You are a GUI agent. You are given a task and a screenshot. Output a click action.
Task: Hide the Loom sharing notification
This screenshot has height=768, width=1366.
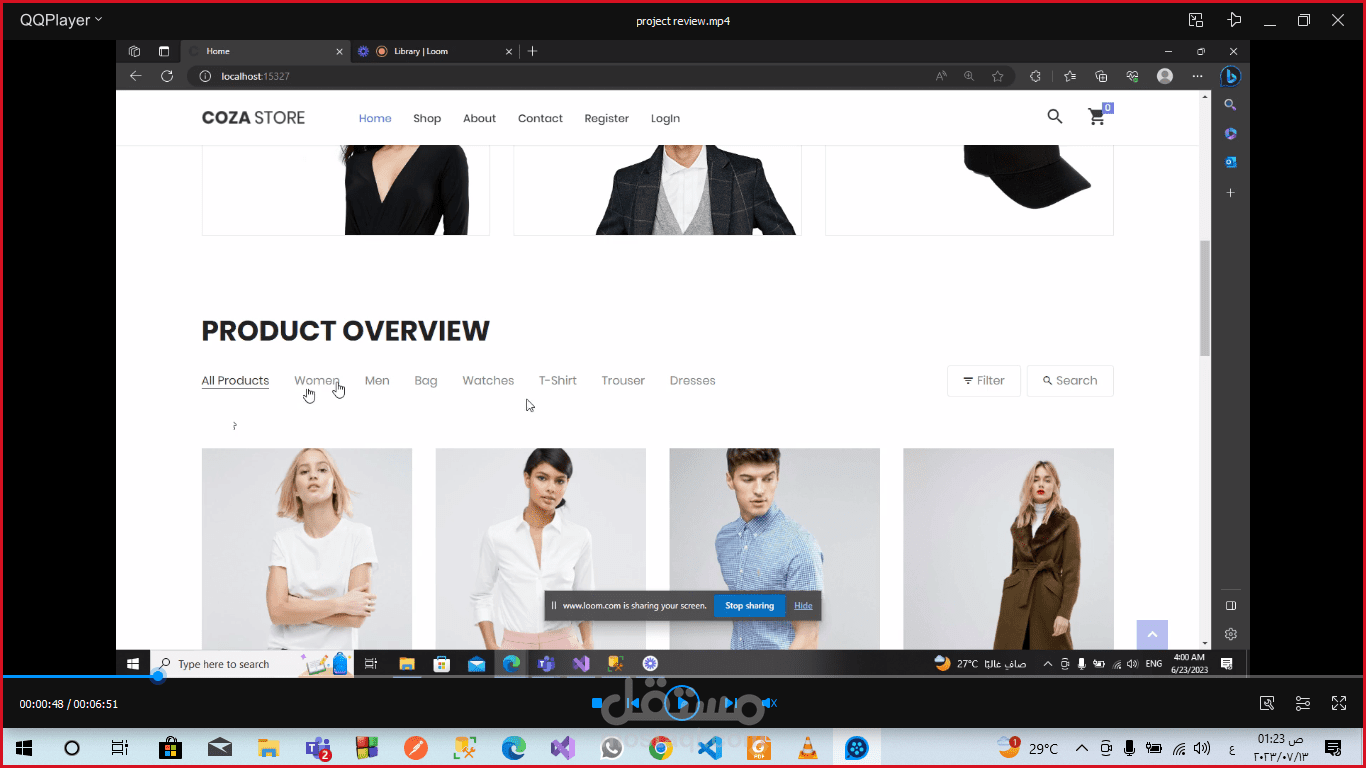(x=803, y=605)
